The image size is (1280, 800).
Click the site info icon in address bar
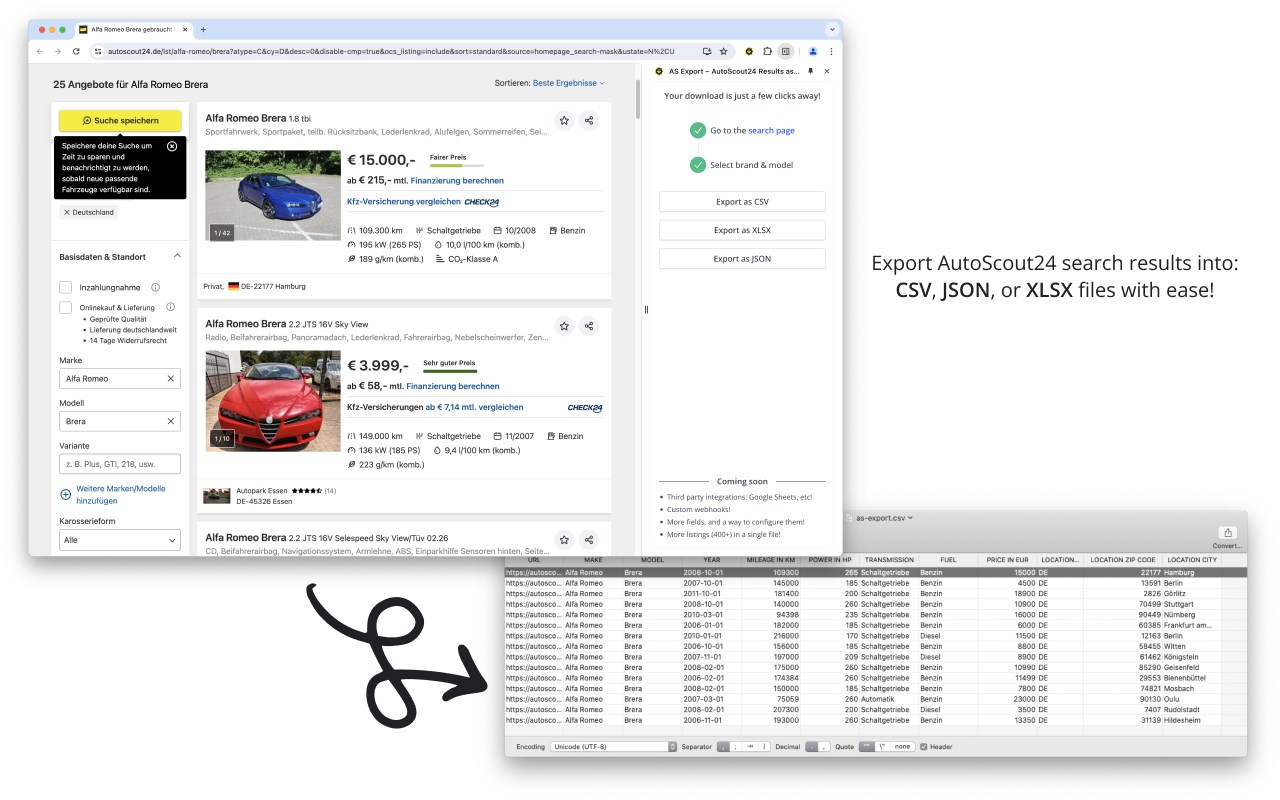[98, 51]
